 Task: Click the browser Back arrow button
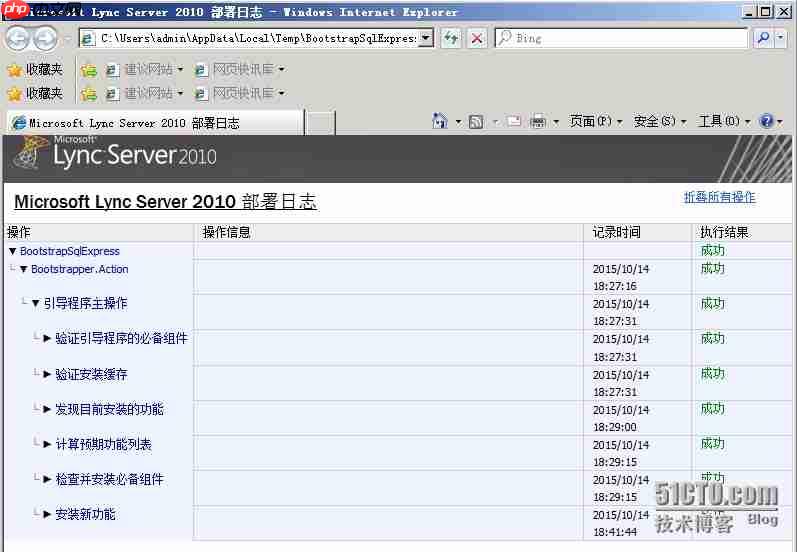(x=18, y=38)
